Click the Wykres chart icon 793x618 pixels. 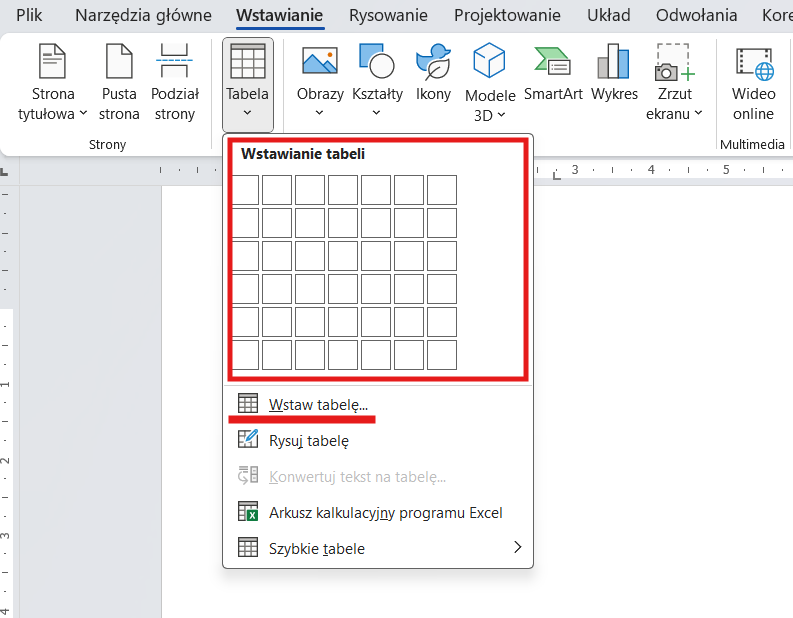[x=614, y=62]
